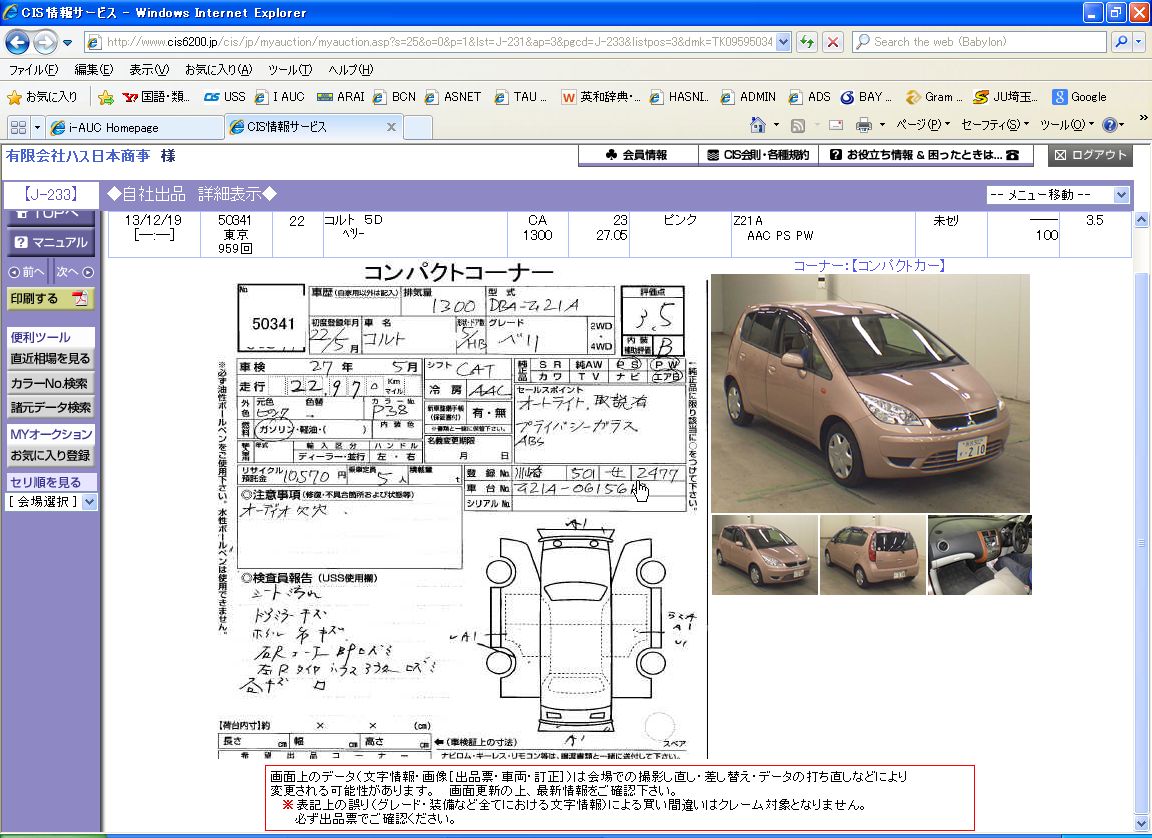Click the 次へ next navigation button
The height and width of the screenshot is (838, 1152).
pos(74,272)
